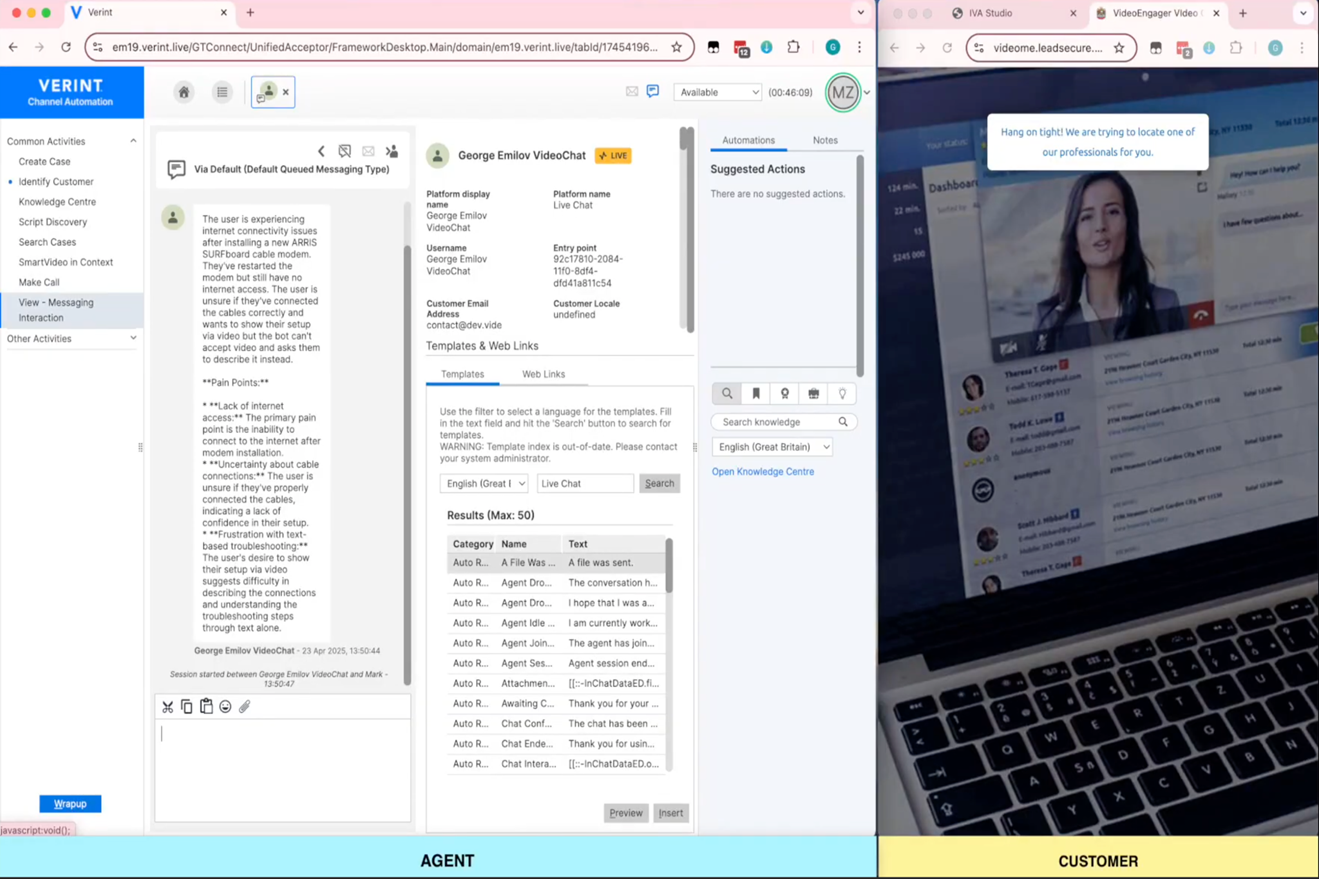Select Create Case in Common Activities
Viewport: 1319px width, 879px height.
pos(44,161)
